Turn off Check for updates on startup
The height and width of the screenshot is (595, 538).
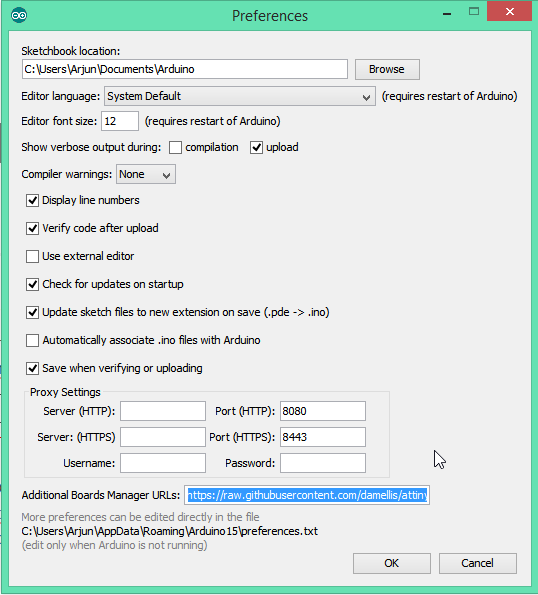32,284
